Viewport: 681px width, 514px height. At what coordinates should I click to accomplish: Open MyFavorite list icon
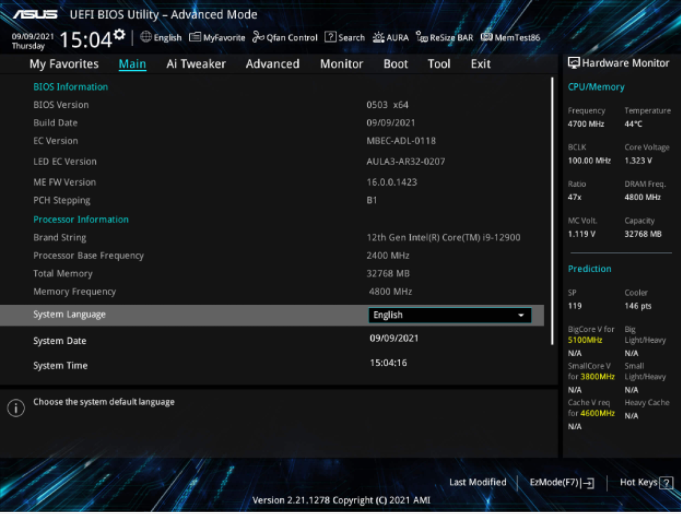coord(195,37)
